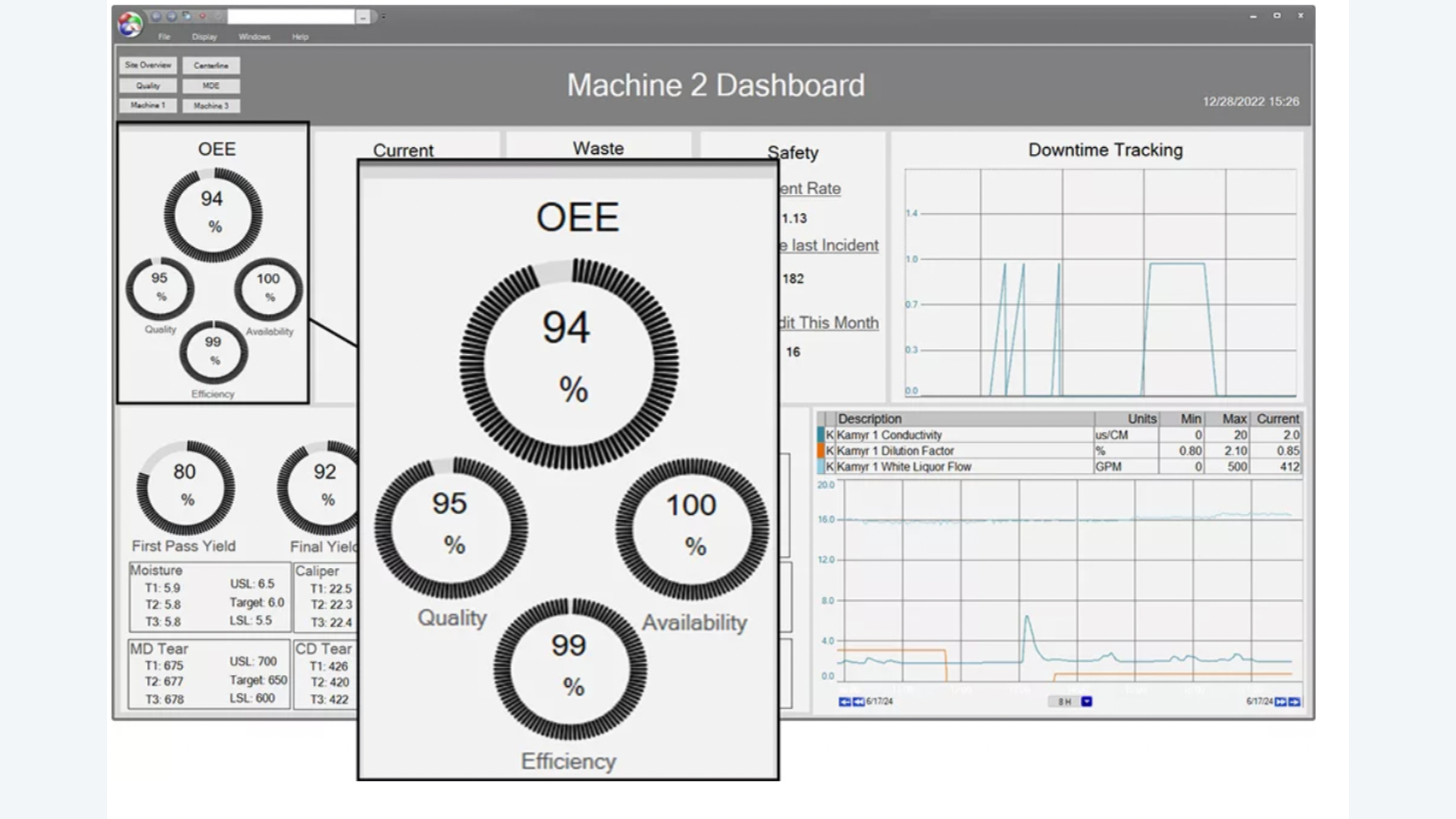The image size is (1456, 819).
Task: Jump trend to start with leftmost arrow
Action: click(x=844, y=702)
